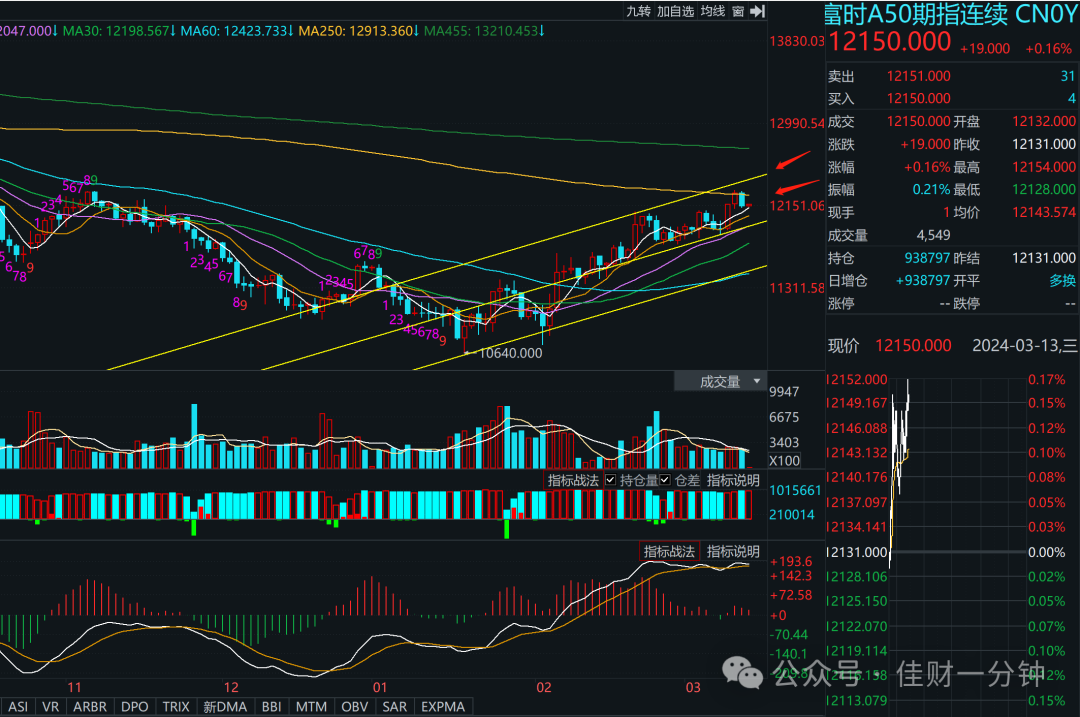Click the 窗 window layout icon
The width and height of the screenshot is (1080, 717).
(738, 11)
